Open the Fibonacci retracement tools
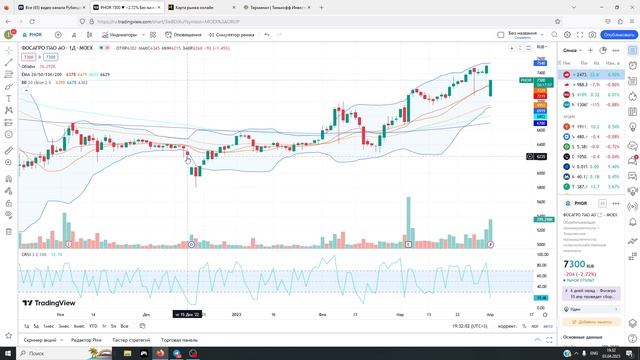Image resolution: width=640 pixels, height=360 pixels. pos(9,74)
